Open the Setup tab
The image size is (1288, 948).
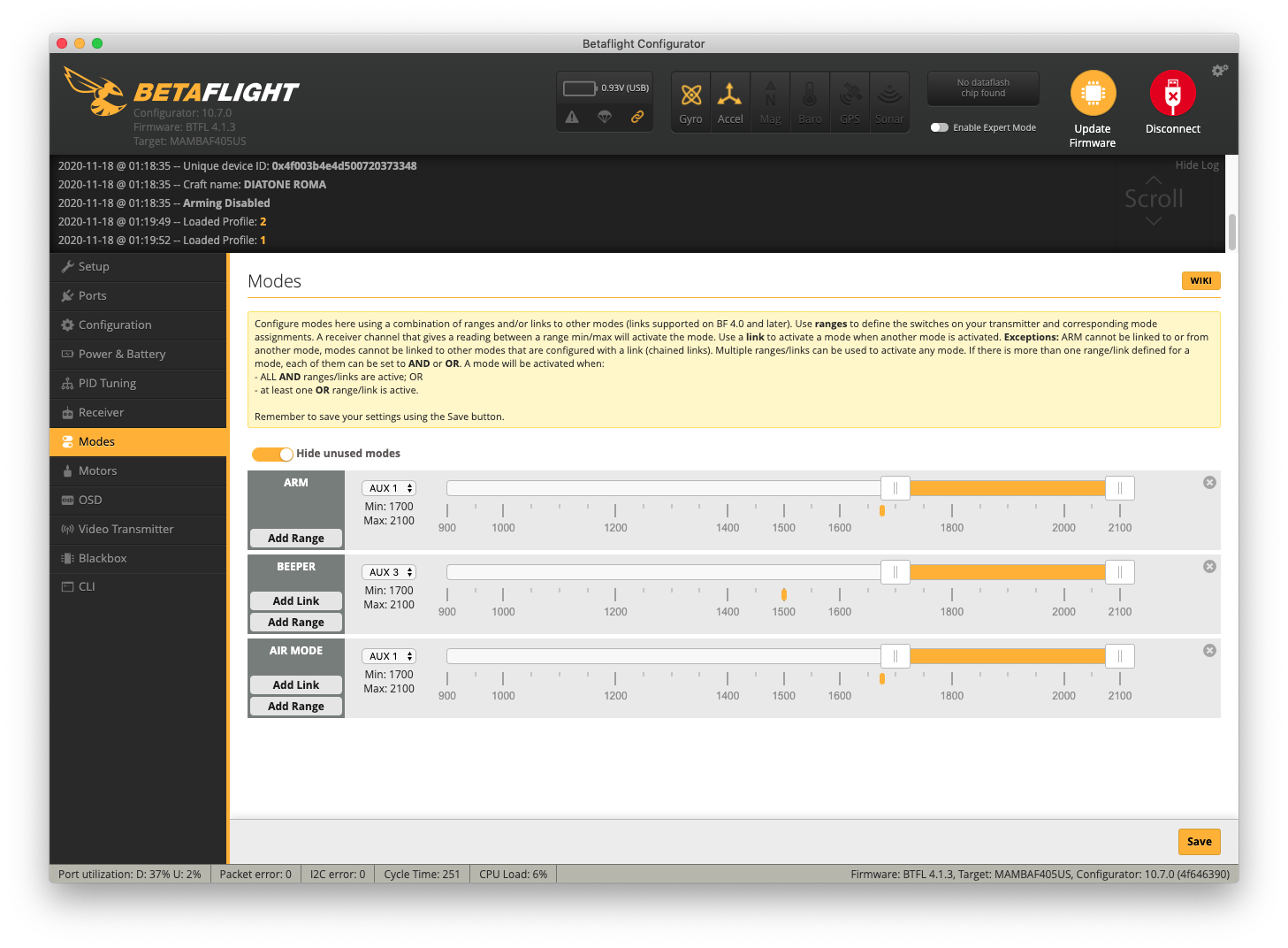(x=139, y=266)
